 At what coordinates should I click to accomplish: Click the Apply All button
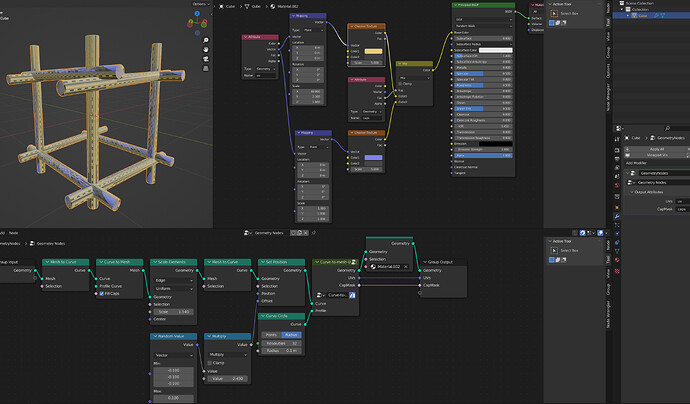point(656,149)
